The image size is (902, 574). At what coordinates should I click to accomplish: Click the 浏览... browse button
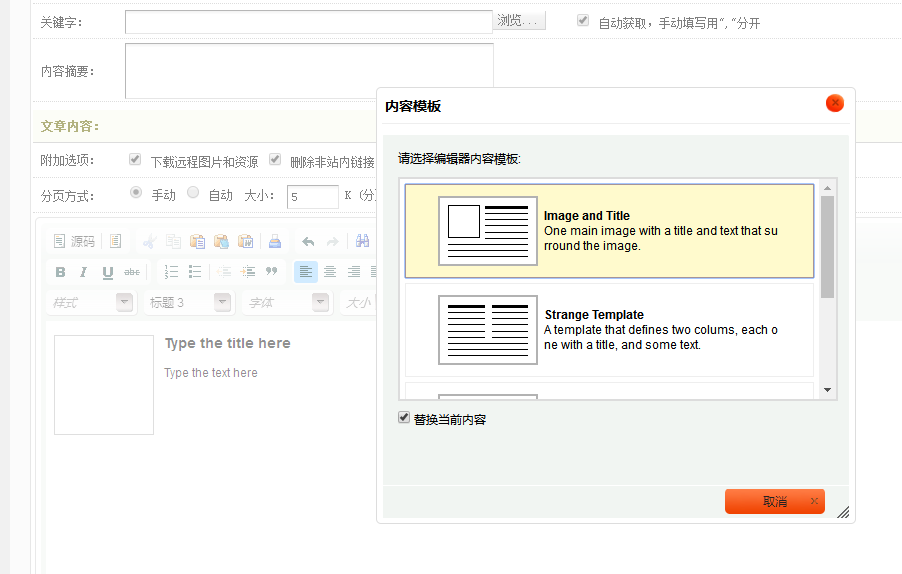[x=518, y=21]
